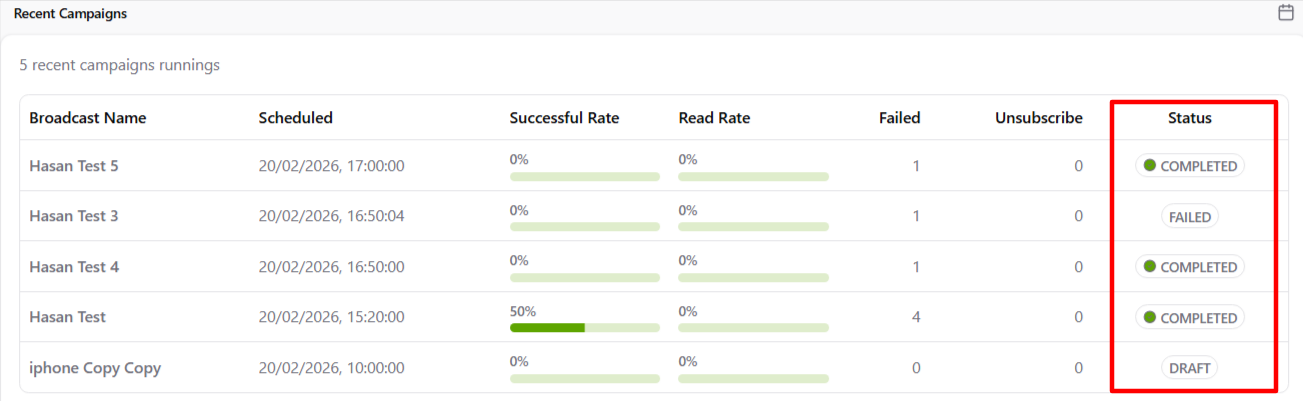Image resolution: width=1303 pixels, height=401 pixels.
Task: Click the COMPLETED badge for Hasan Test 4
Action: click(x=1190, y=267)
